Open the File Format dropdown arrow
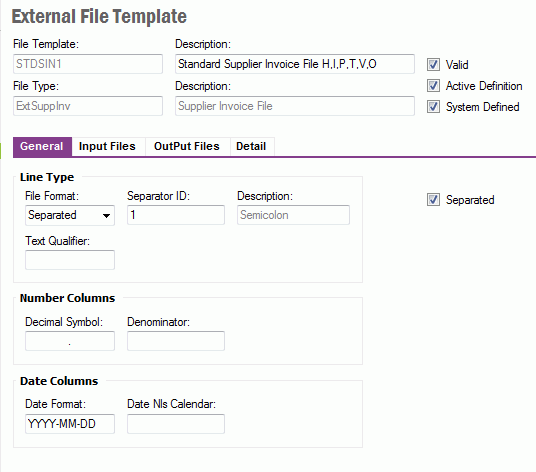Viewport: 536px width, 472px height. (x=106, y=215)
